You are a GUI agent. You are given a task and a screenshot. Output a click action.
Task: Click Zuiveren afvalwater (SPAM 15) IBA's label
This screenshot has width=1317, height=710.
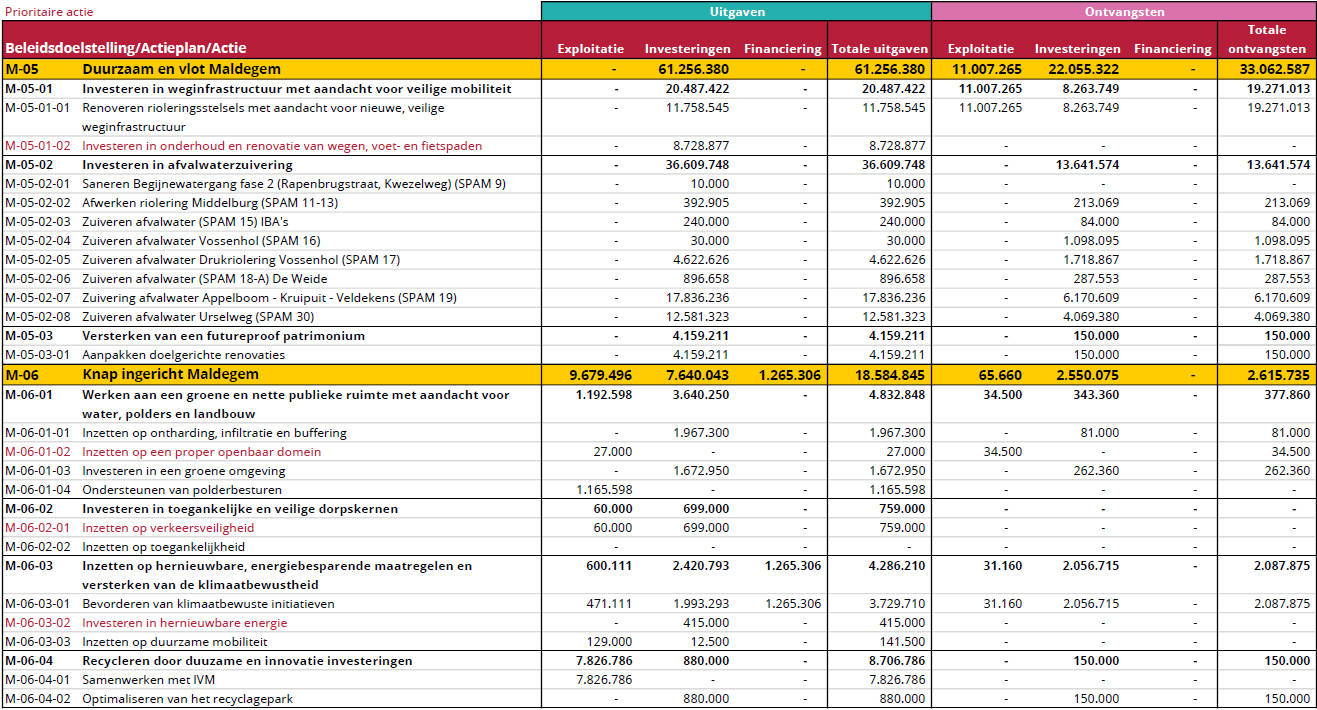tap(185, 222)
